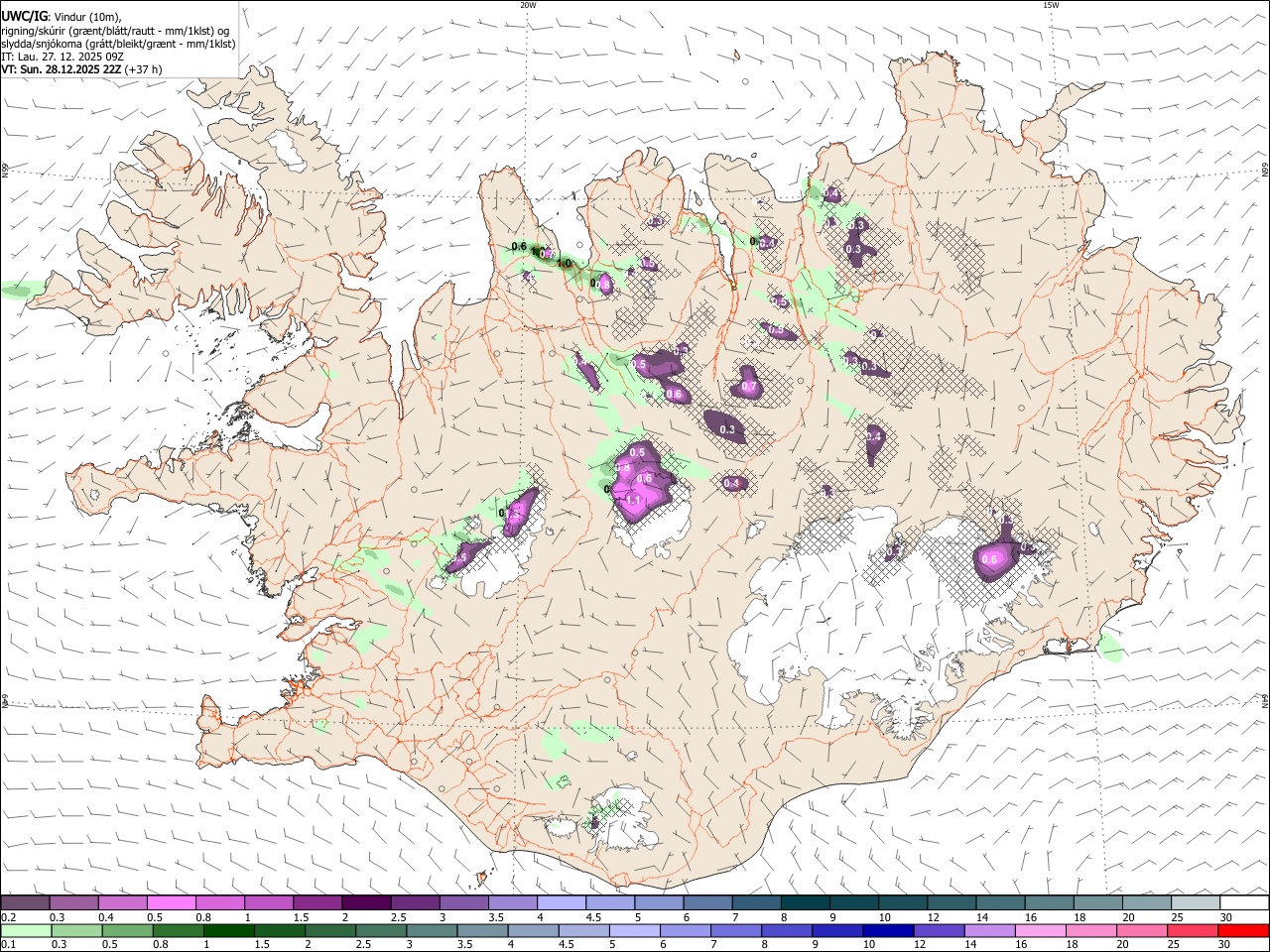This screenshot has height=952, width=1270.
Task: Select the bright red swatch after 30 in lower legend
Action: pos(1243,930)
